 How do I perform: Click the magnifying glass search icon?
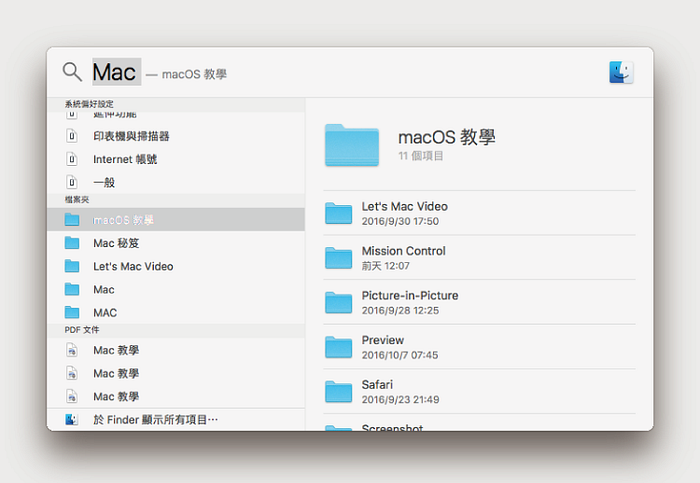pyautogui.click(x=72, y=72)
